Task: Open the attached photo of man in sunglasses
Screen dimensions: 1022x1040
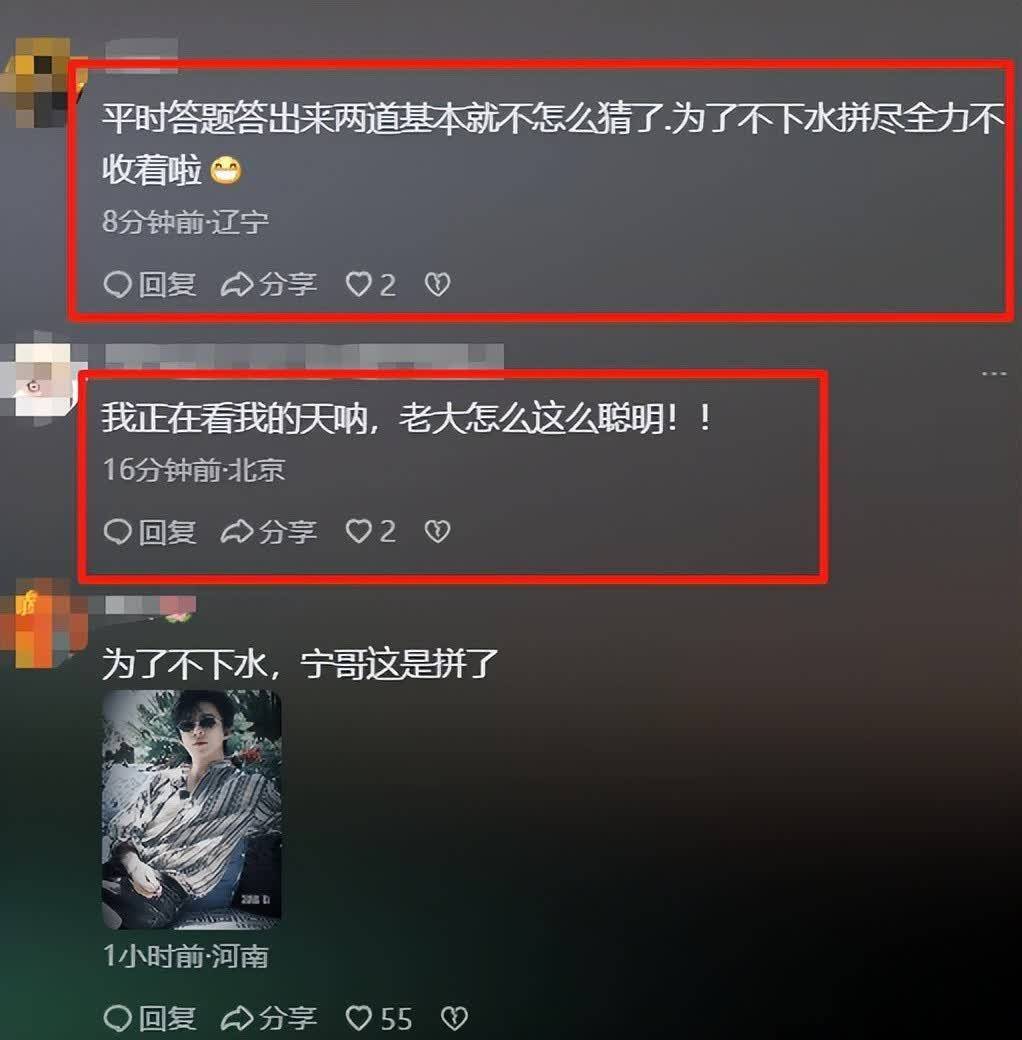Action: (192, 809)
